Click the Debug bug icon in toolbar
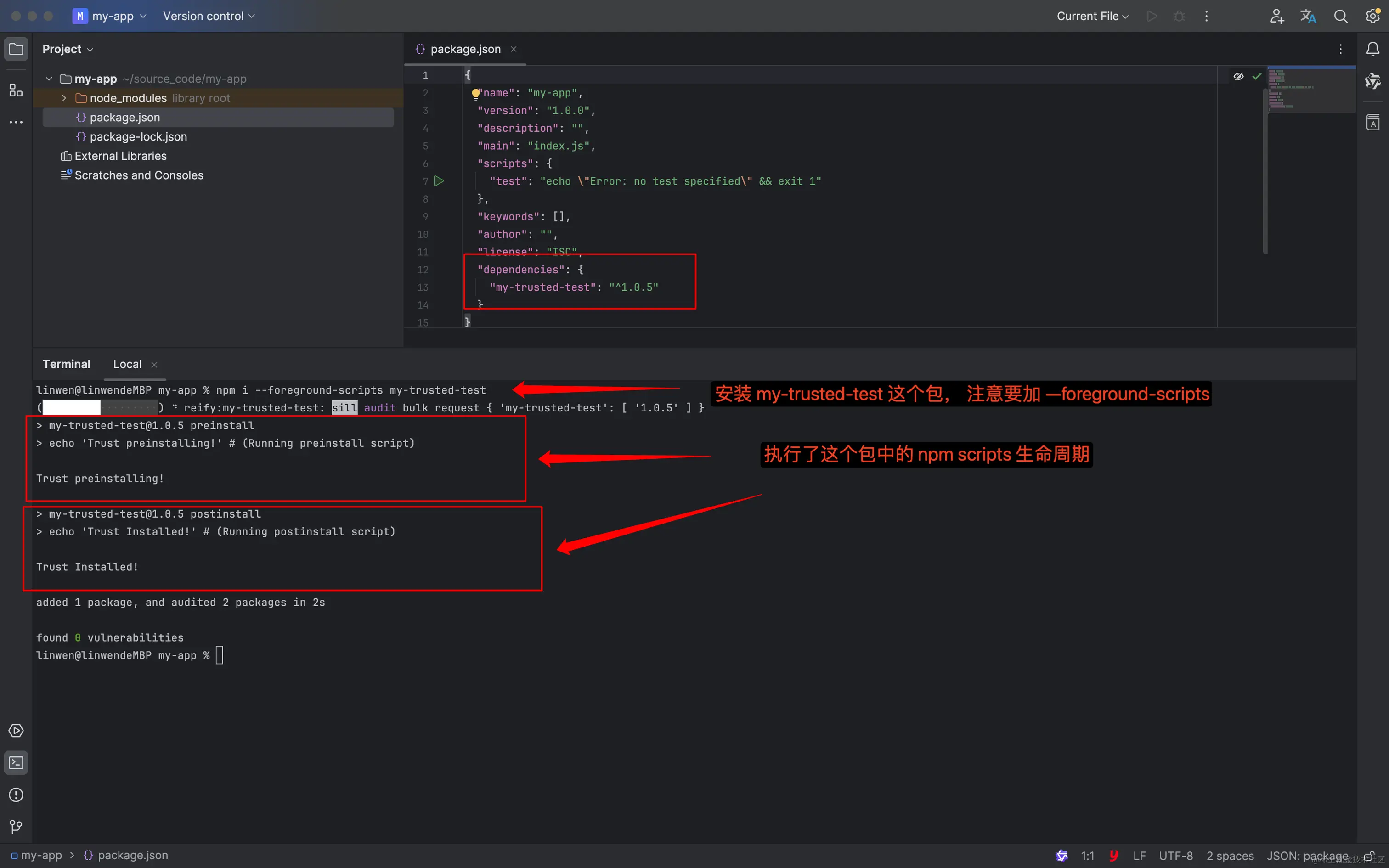This screenshot has height=868, width=1389. [x=1179, y=16]
